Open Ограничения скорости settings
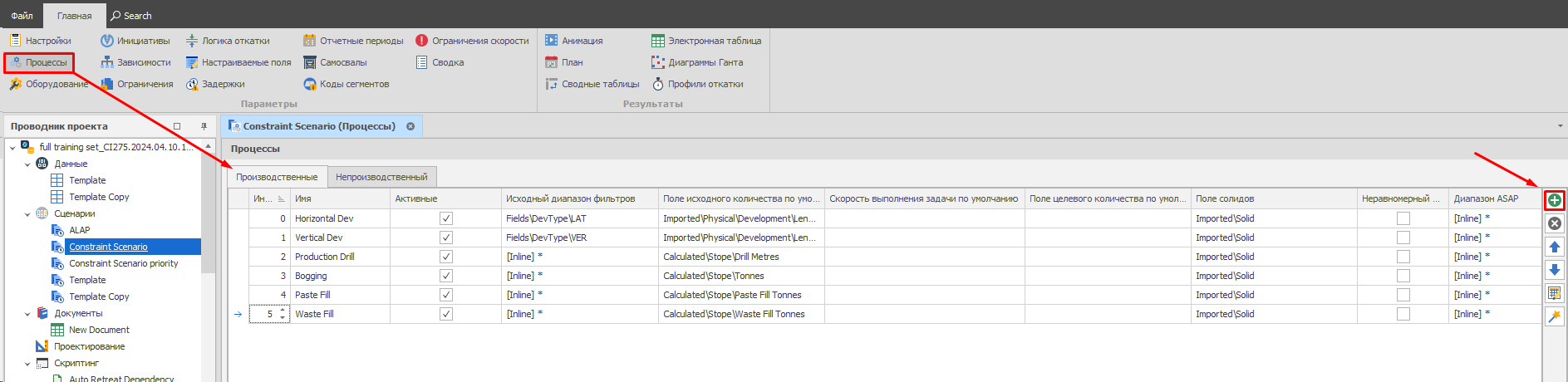The image size is (1568, 382). (x=472, y=41)
